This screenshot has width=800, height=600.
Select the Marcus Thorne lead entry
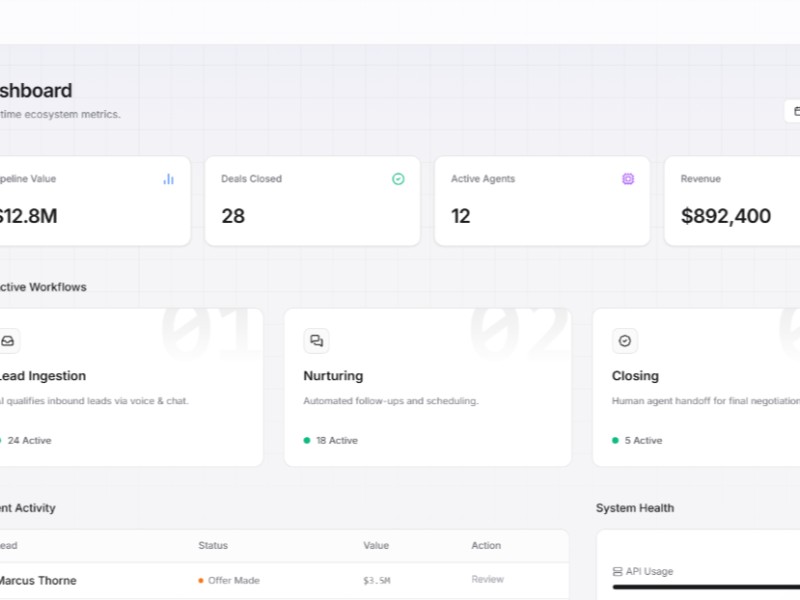coord(40,580)
